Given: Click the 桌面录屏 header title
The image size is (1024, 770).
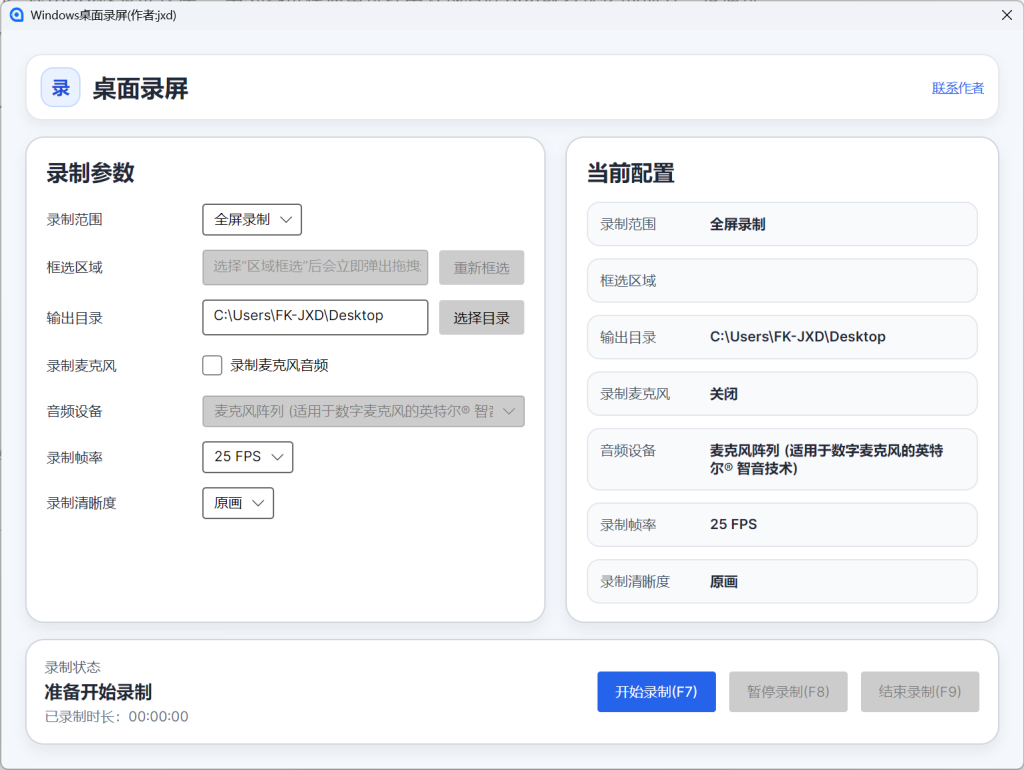Looking at the screenshot, I should (140, 88).
